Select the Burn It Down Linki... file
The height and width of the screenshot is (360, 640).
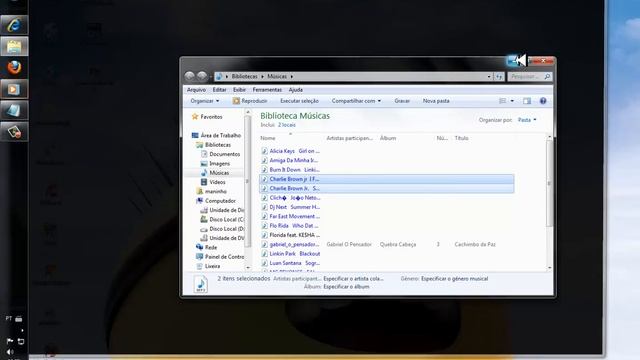tap(294, 170)
